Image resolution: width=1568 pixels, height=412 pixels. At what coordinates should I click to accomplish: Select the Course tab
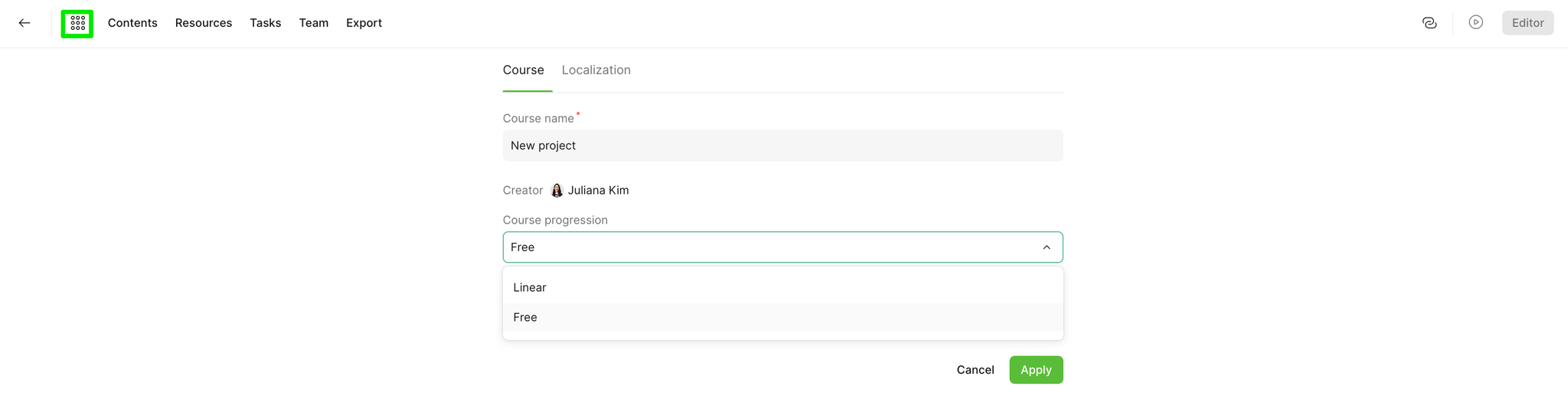[x=524, y=70]
